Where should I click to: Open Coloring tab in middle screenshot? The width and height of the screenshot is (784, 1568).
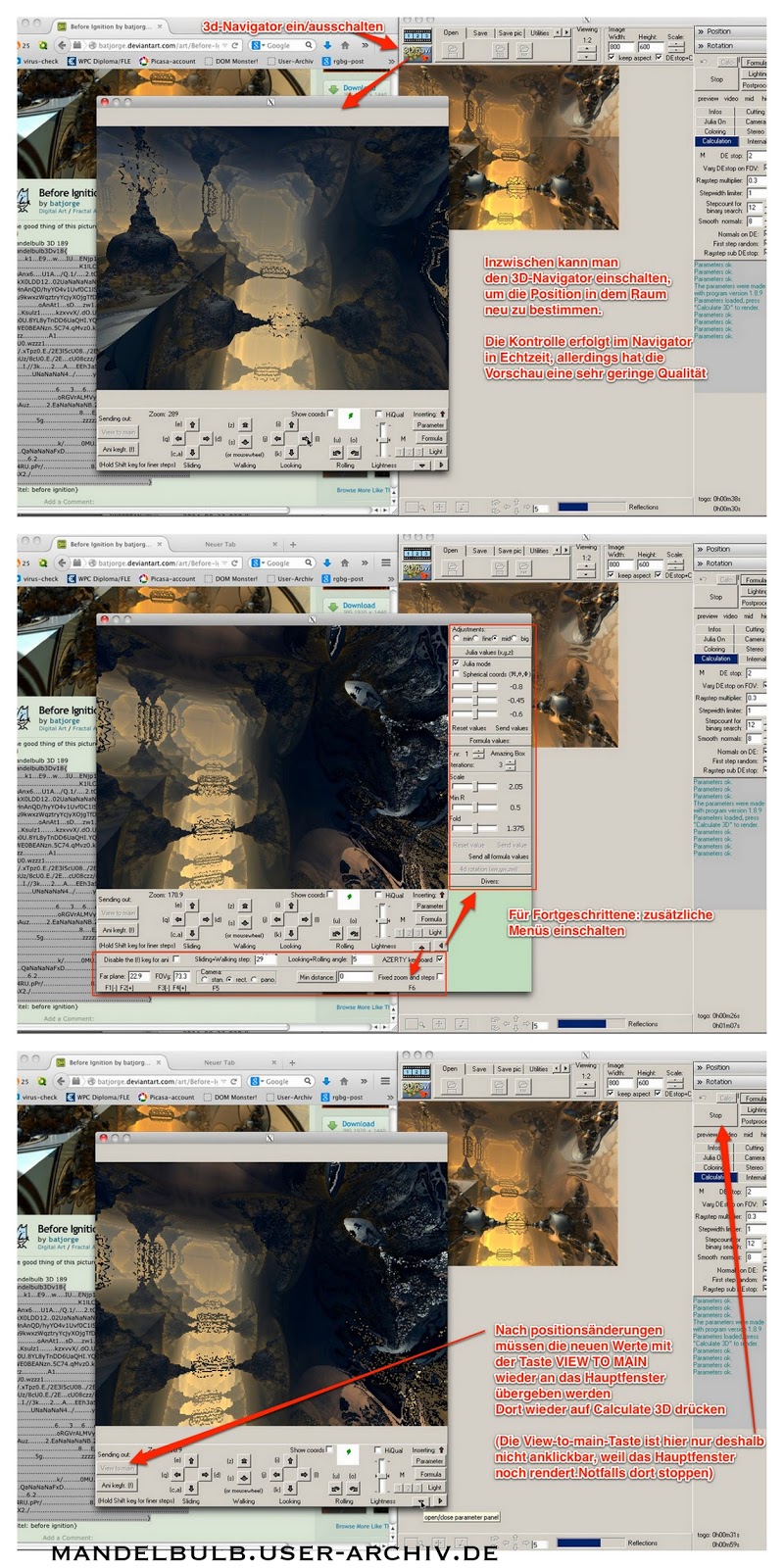point(714,649)
